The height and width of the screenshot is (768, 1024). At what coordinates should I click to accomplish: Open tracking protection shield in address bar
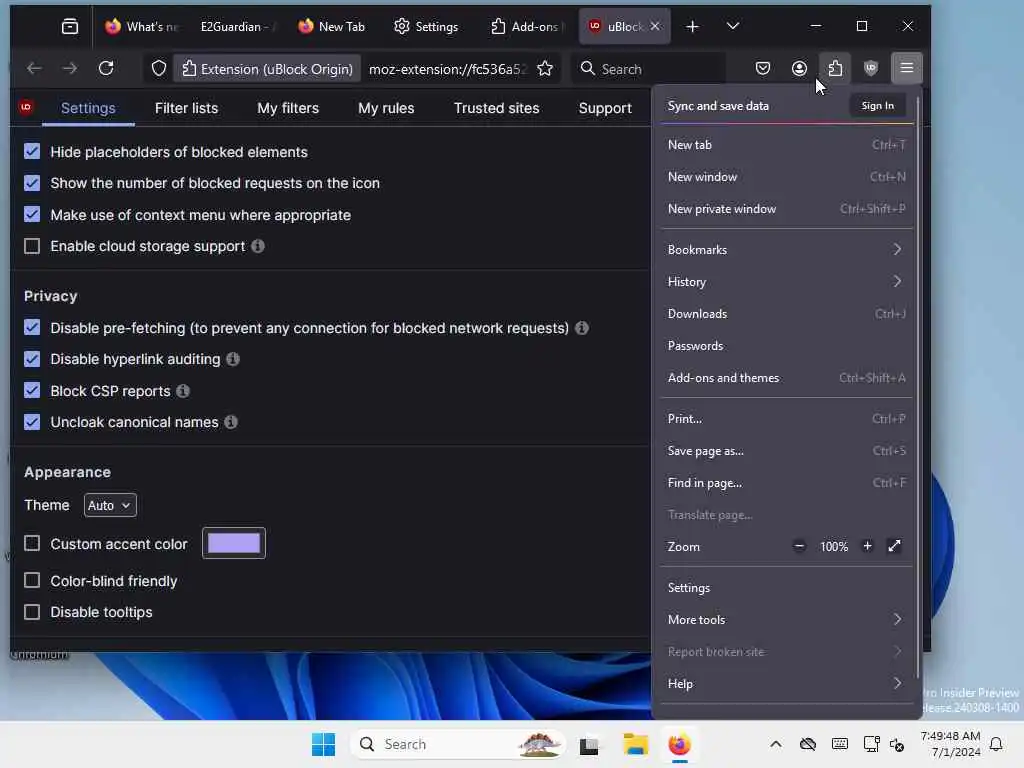[x=159, y=68]
